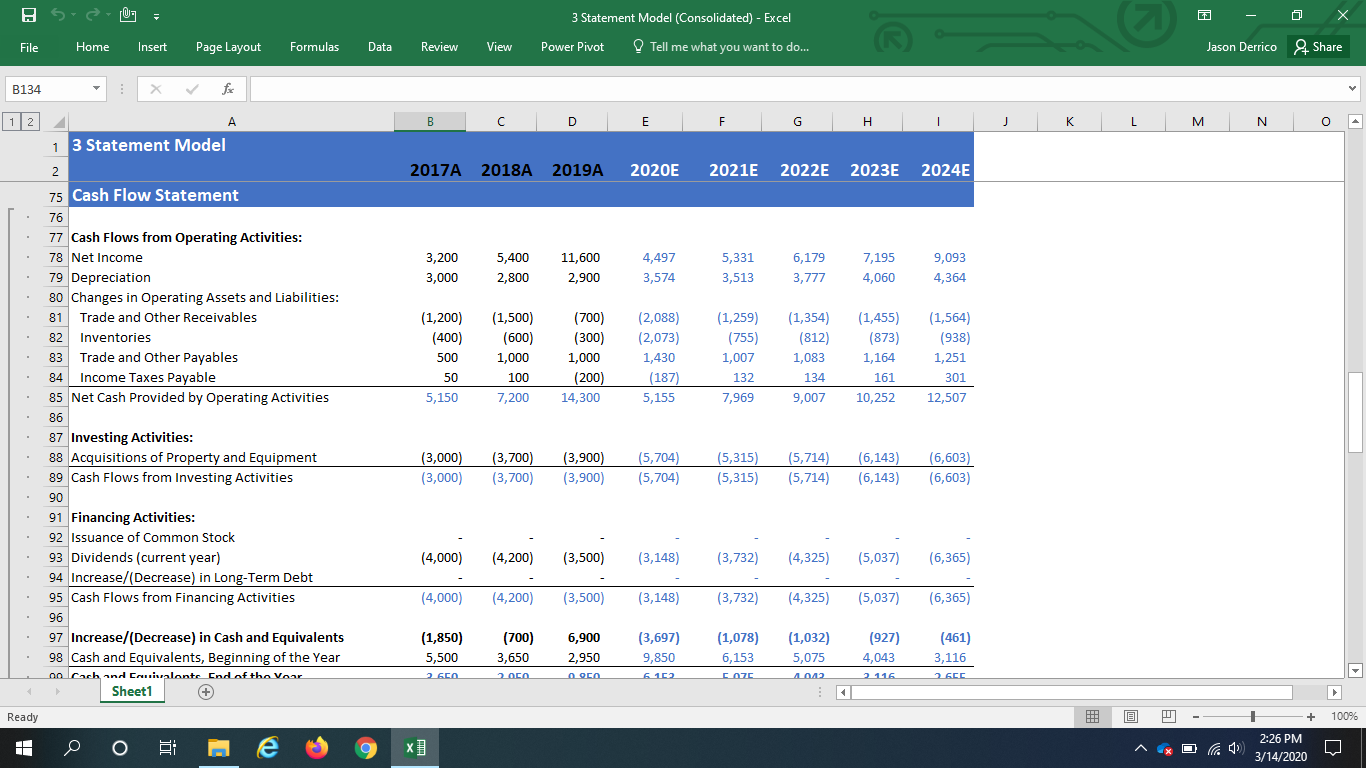Expand the formula bar chevron
The image size is (1366, 768).
pyautogui.click(x=1353, y=89)
